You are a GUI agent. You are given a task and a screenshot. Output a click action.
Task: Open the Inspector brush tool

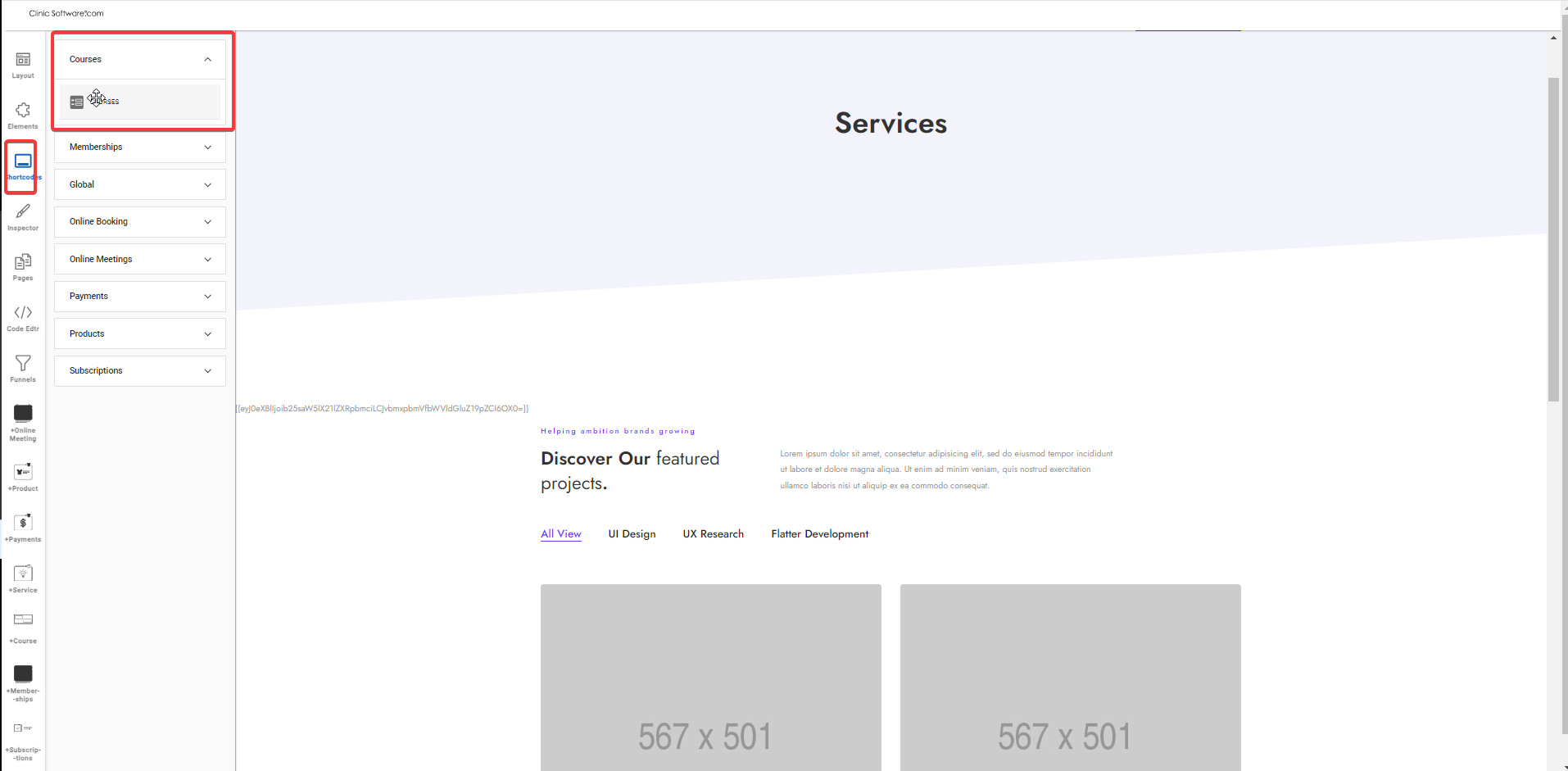(23, 212)
